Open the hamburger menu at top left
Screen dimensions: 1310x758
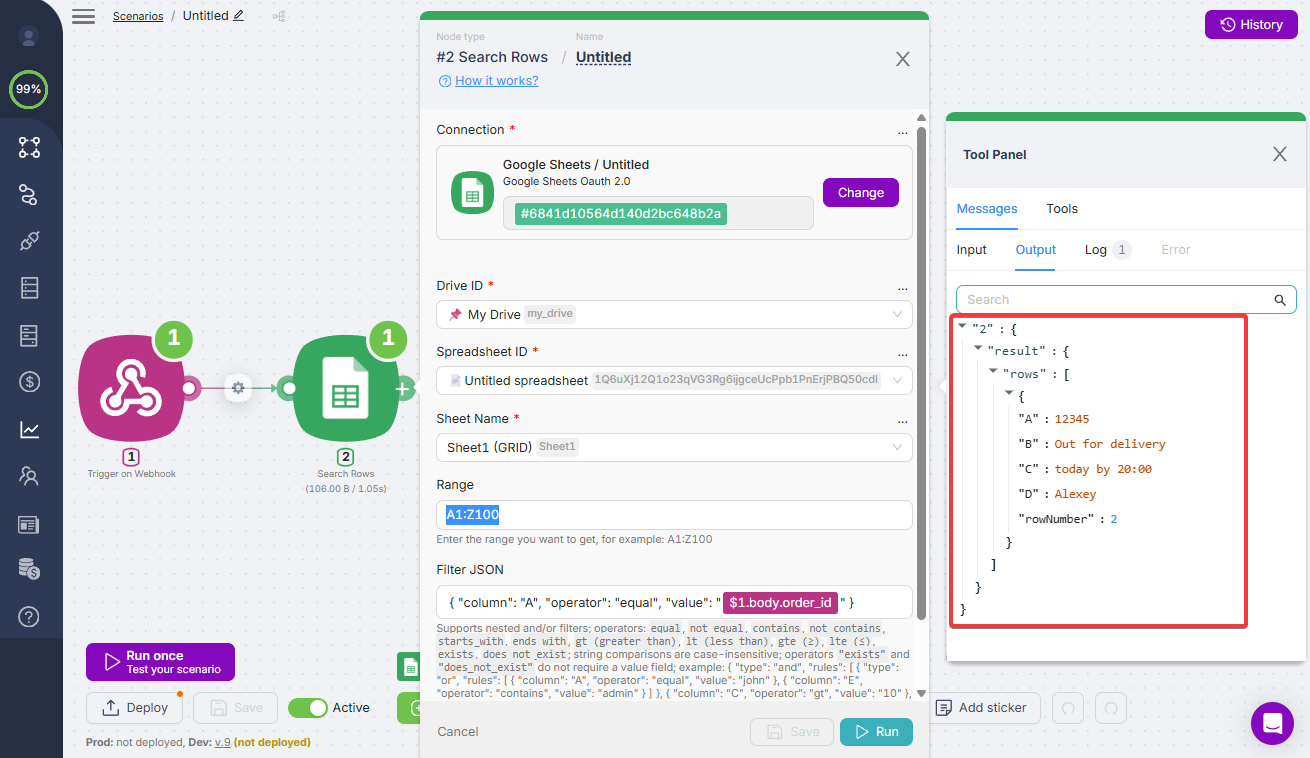pyautogui.click(x=84, y=16)
